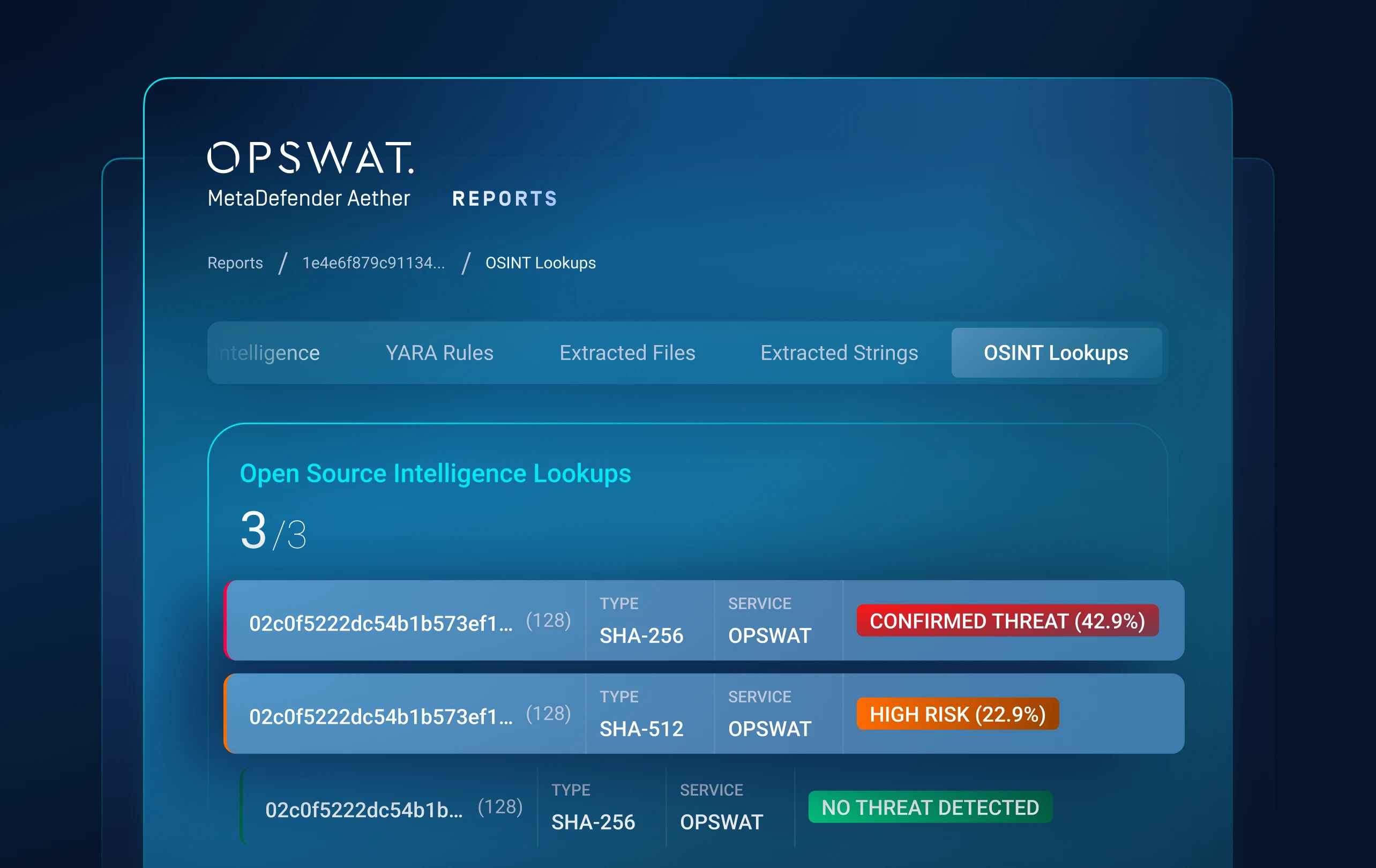Click Open Source Intelligence Lookups heading

(435, 473)
